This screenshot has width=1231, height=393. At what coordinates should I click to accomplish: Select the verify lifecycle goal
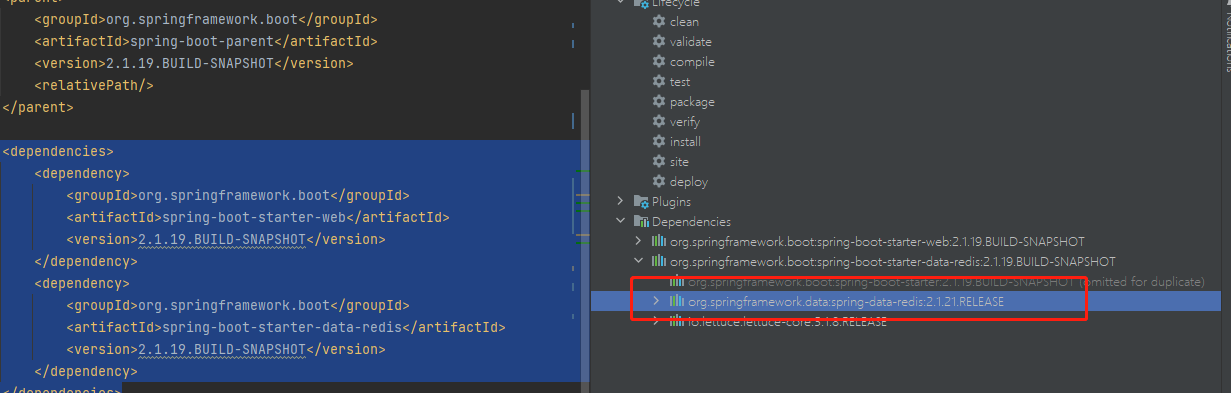(x=685, y=121)
